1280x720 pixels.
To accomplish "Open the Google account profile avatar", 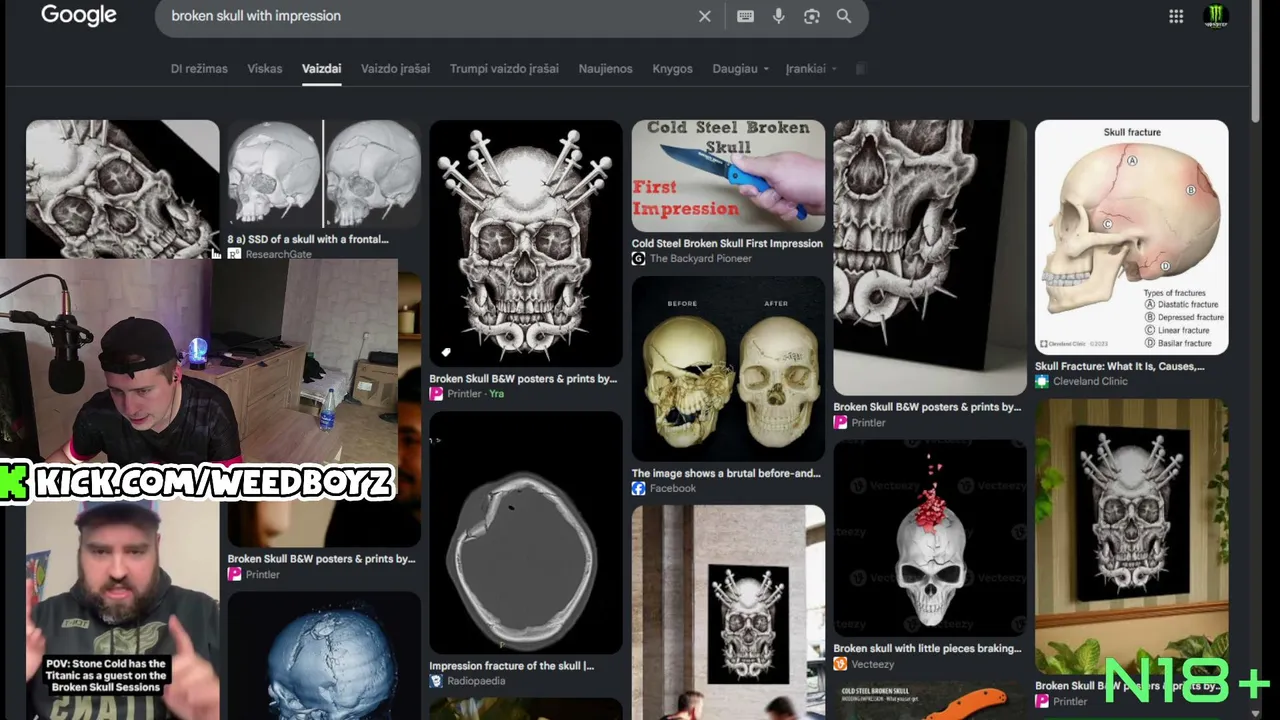I will tap(1216, 16).
